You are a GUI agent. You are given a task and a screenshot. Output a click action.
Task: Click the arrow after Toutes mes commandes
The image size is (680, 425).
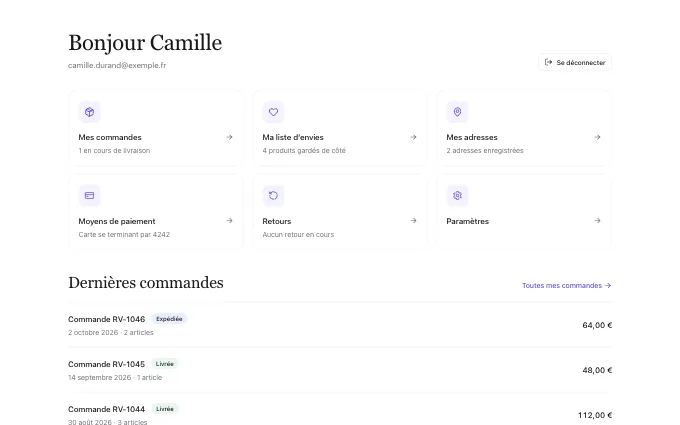(x=608, y=285)
